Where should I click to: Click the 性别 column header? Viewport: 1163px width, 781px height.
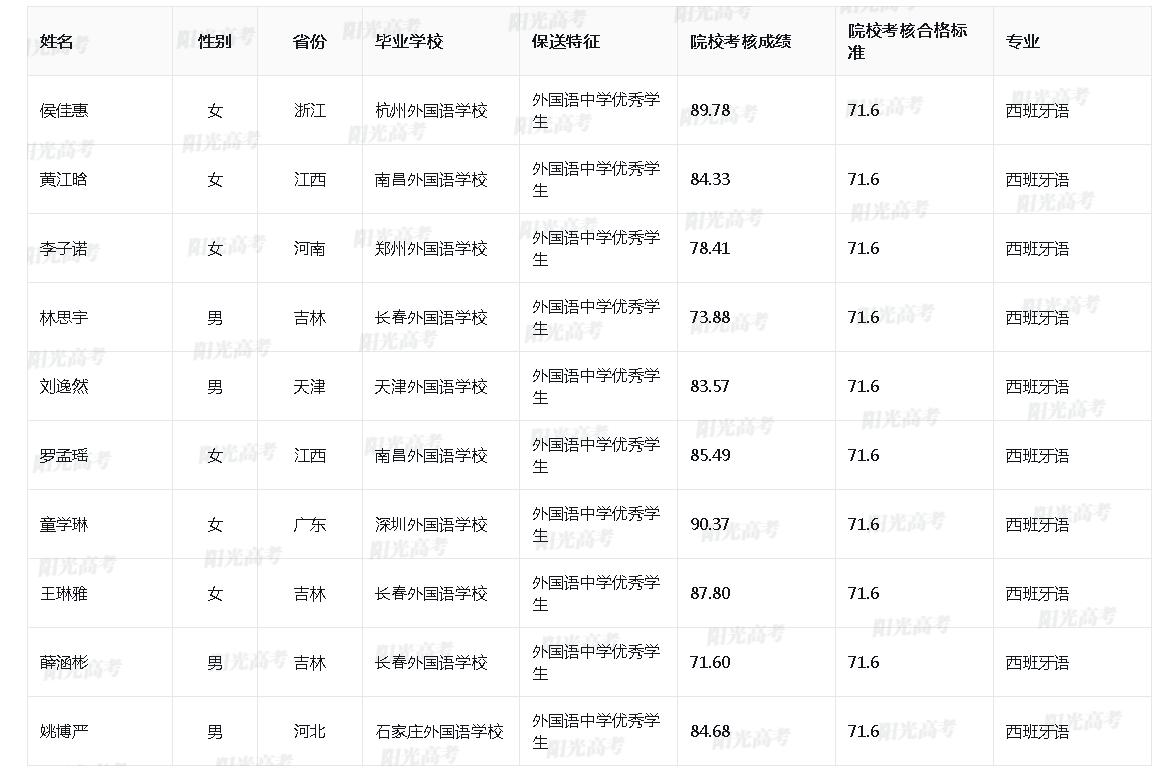pos(215,42)
